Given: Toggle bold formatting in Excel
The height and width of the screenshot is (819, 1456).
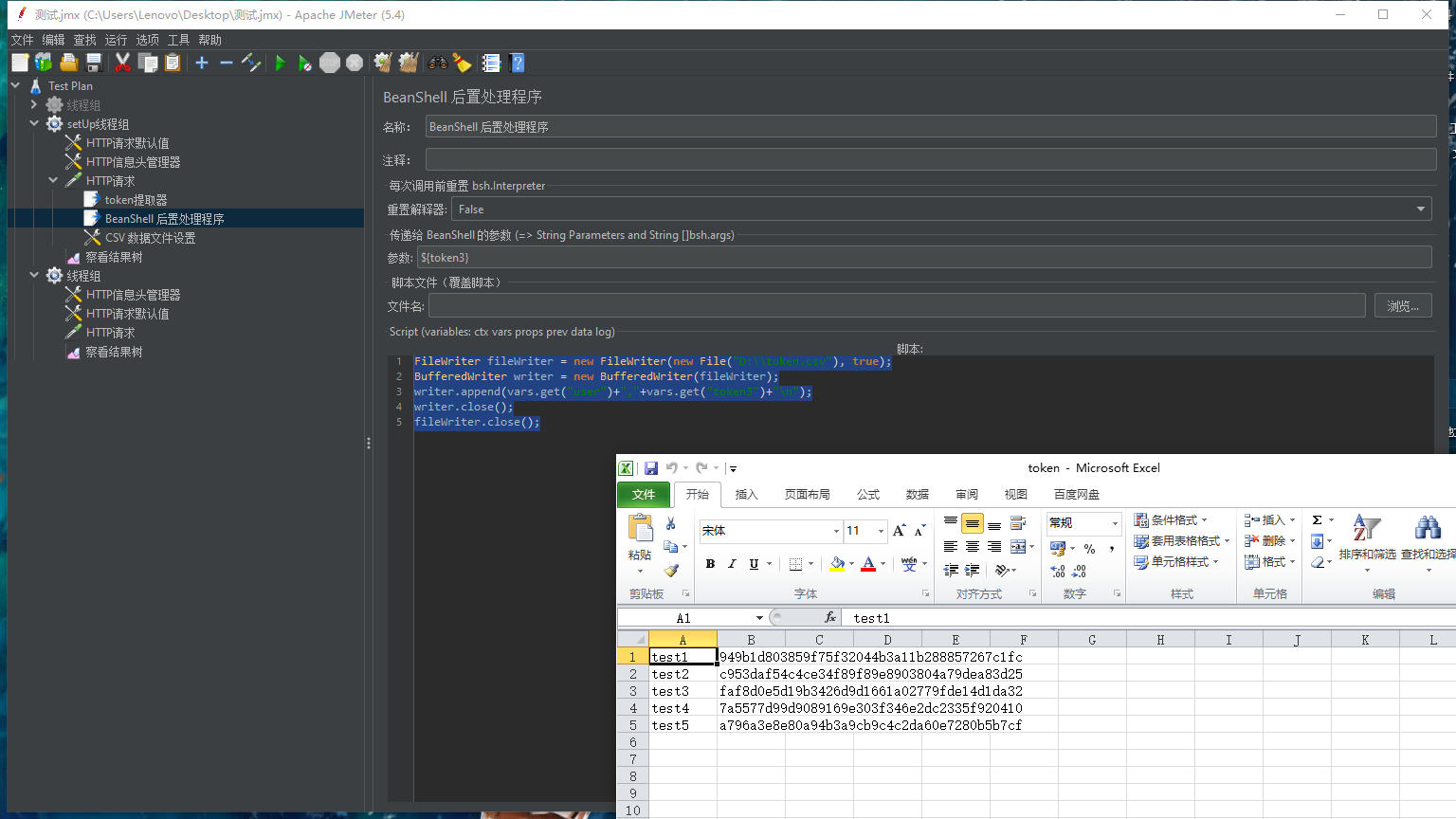Looking at the screenshot, I should click(x=710, y=563).
